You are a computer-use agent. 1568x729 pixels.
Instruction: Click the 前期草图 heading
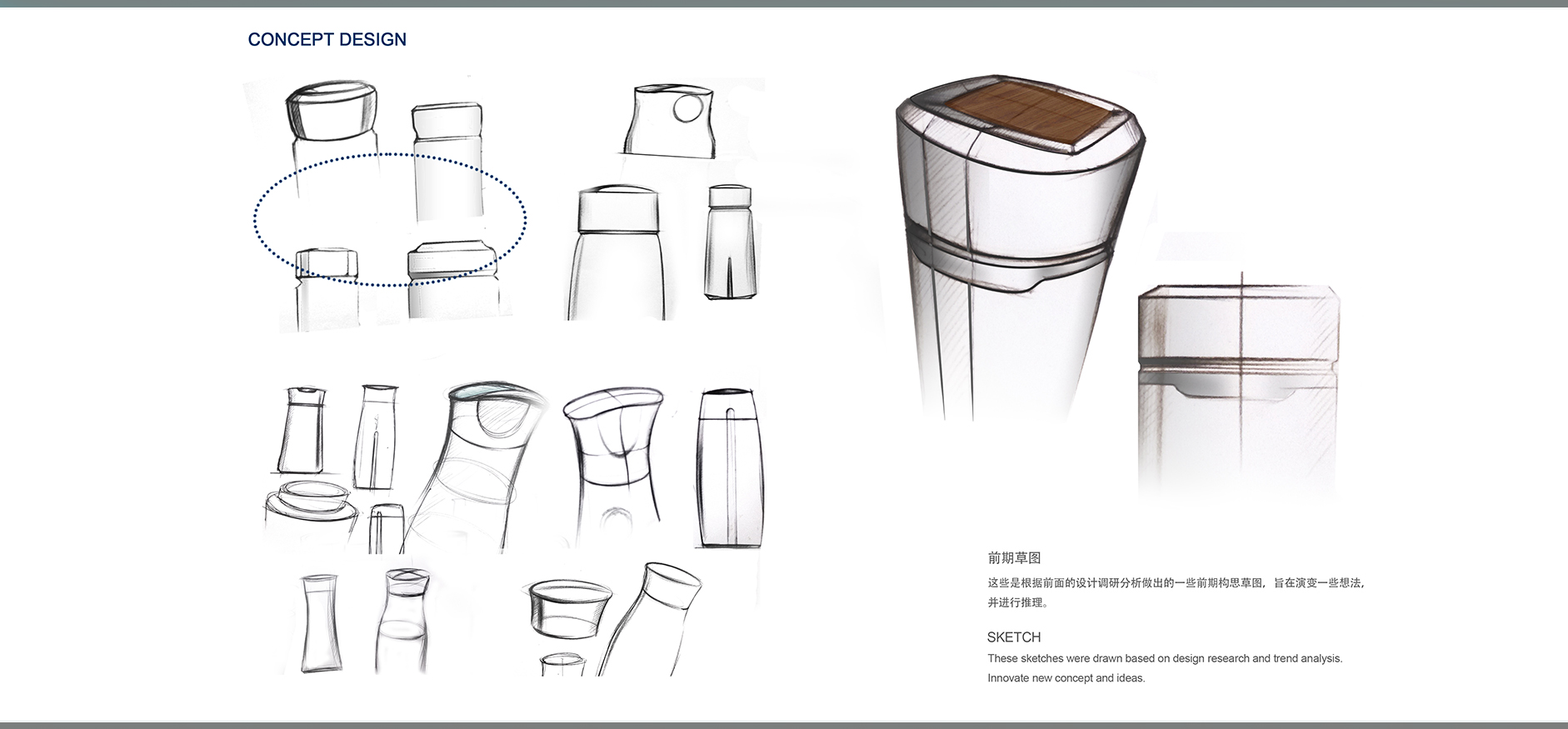coord(1014,558)
